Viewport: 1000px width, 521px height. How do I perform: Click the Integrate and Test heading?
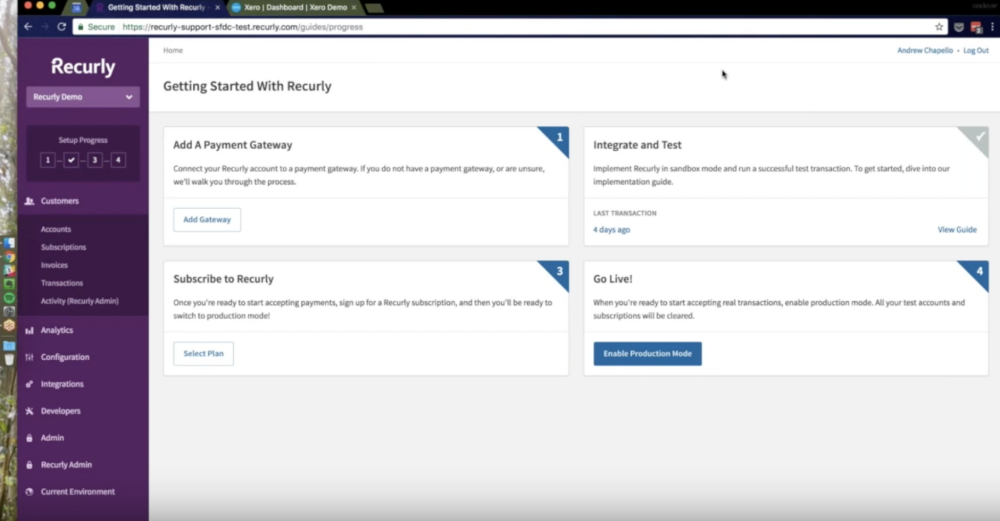(x=637, y=145)
